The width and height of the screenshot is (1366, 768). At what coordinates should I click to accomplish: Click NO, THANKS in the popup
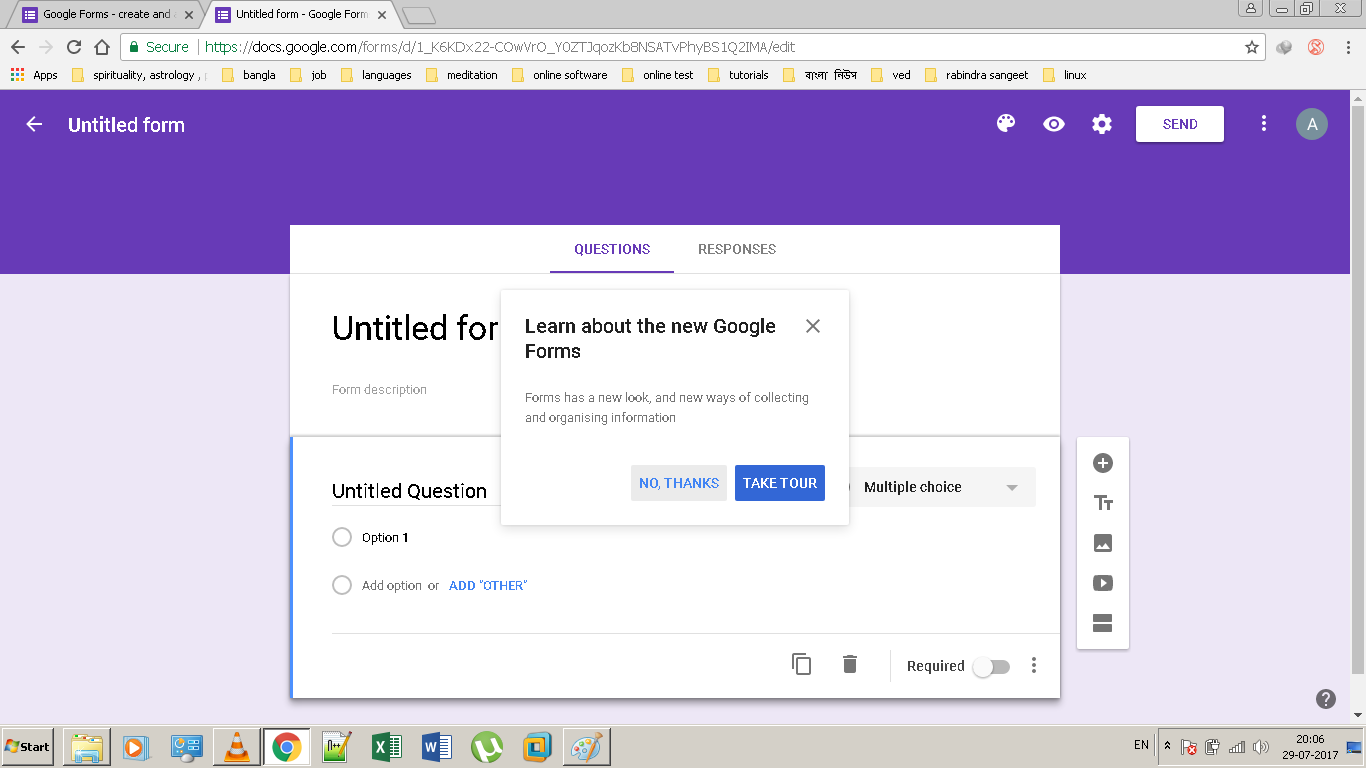click(x=679, y=483)
